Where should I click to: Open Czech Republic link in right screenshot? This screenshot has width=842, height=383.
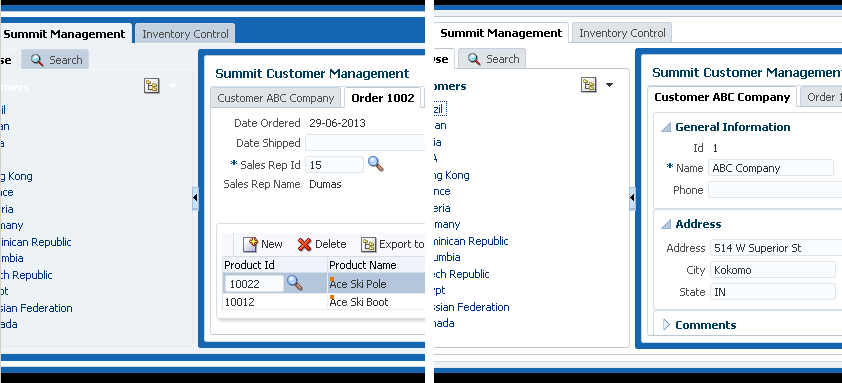[462, 273]
